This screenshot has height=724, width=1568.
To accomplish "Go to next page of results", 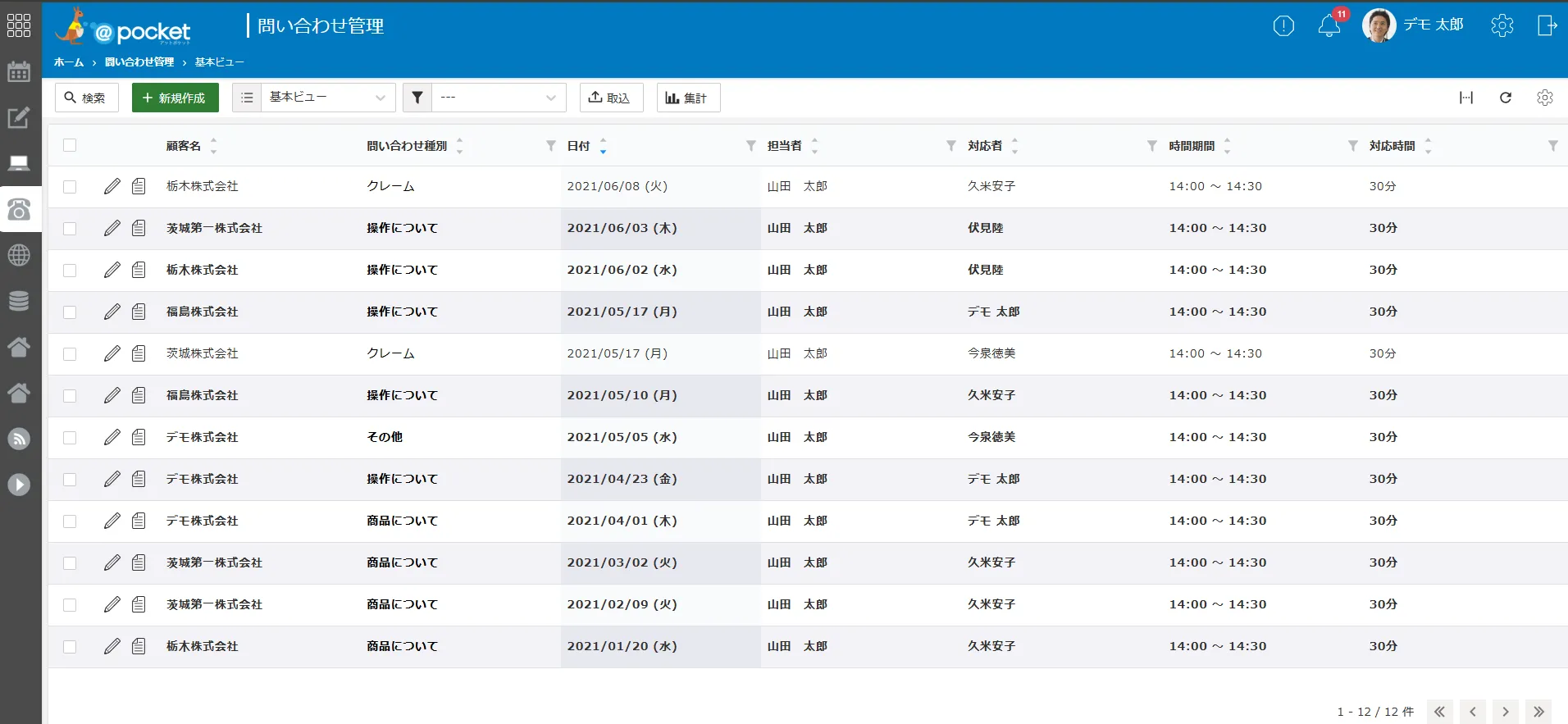I will [1506, 712].
